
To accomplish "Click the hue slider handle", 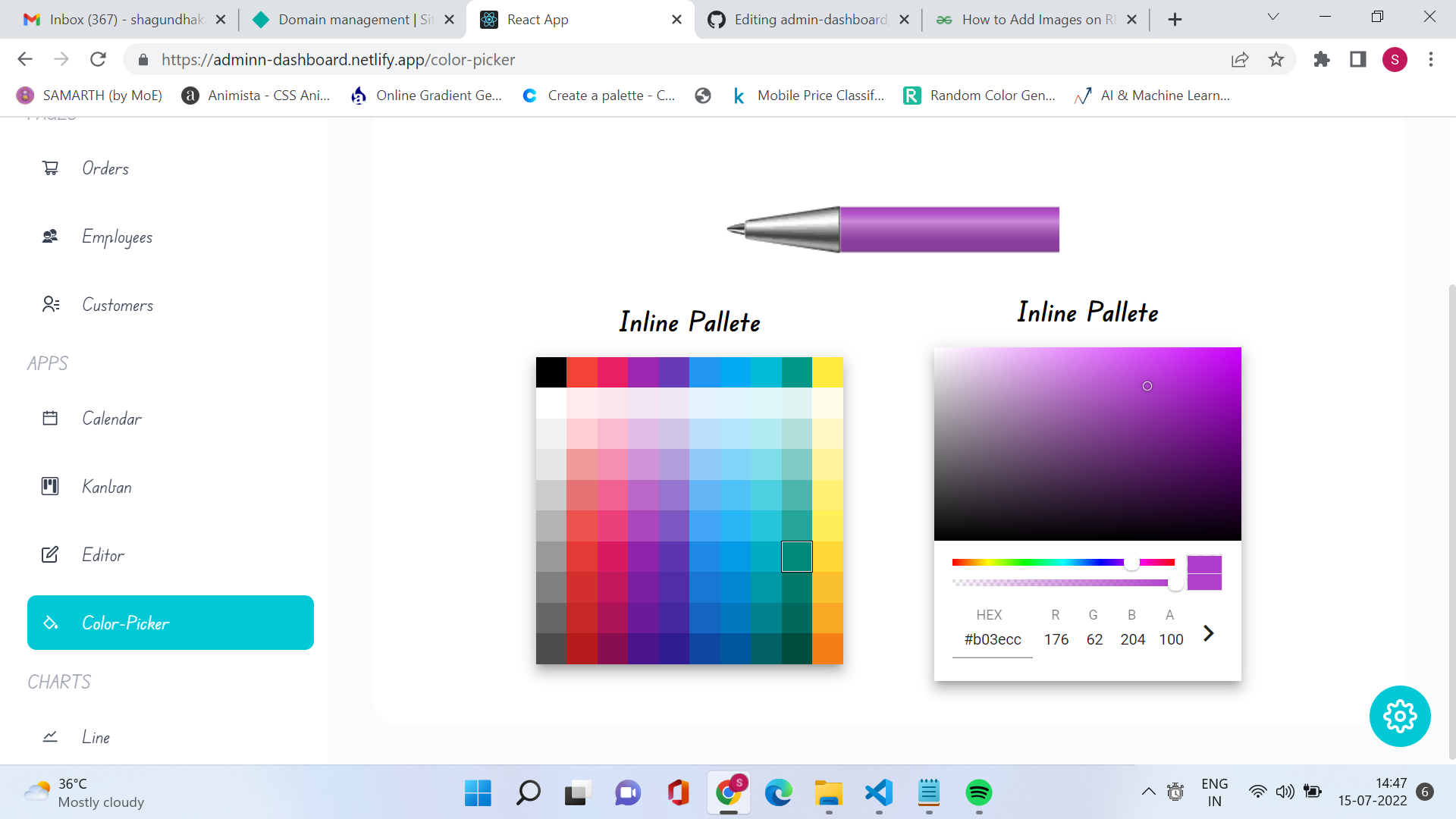I will pos(1131,563).
